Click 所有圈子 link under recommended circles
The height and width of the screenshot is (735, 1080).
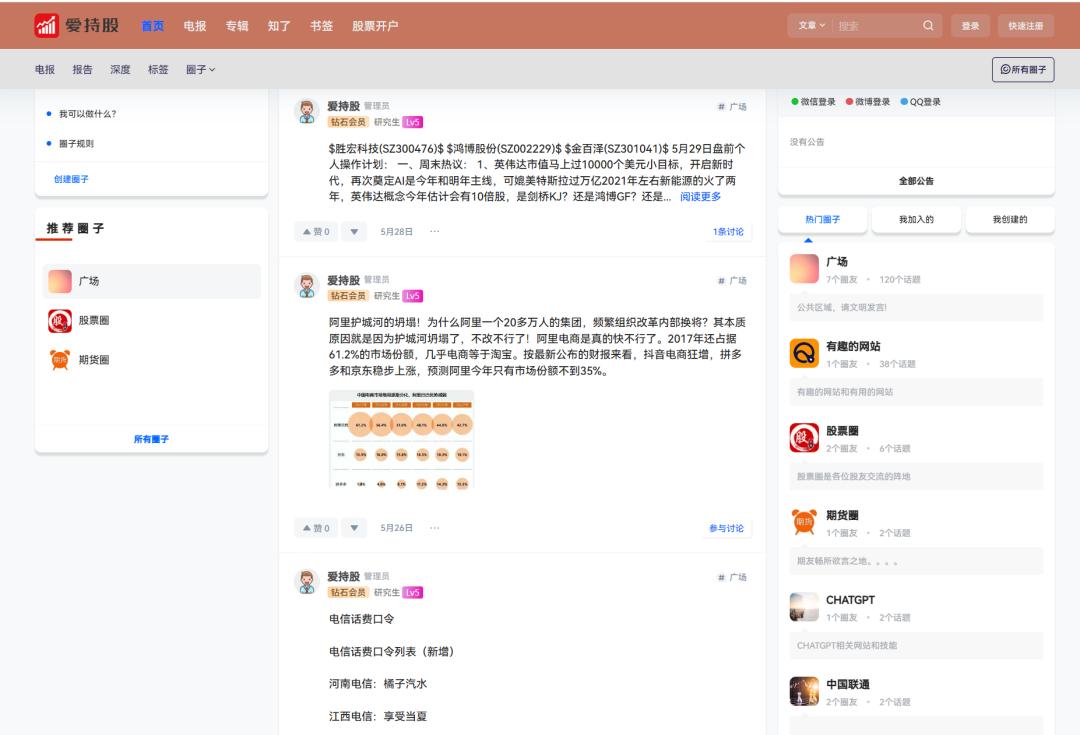point(151,439)
